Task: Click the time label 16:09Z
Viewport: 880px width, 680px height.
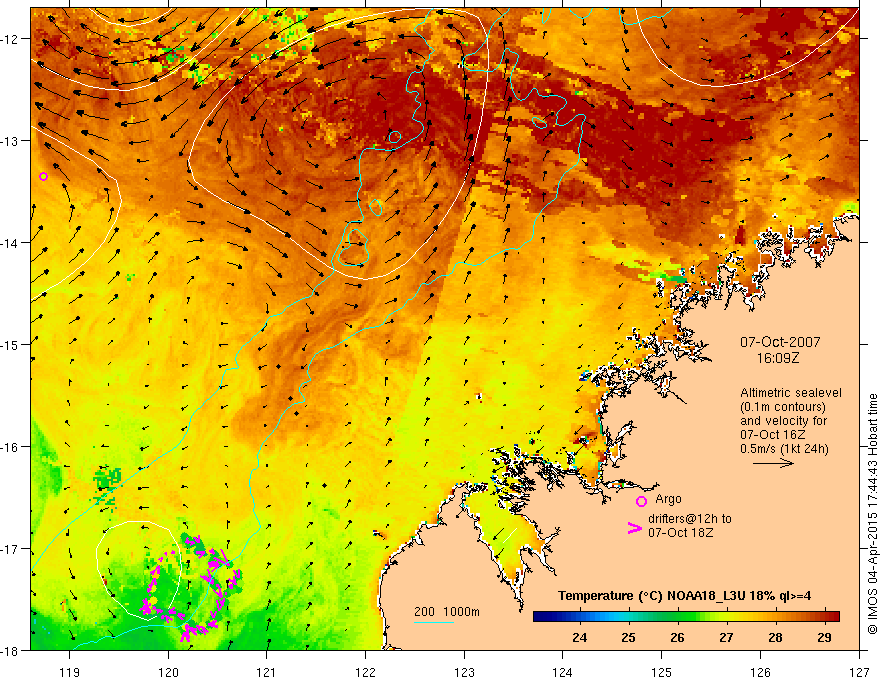Action: [778, 358]
